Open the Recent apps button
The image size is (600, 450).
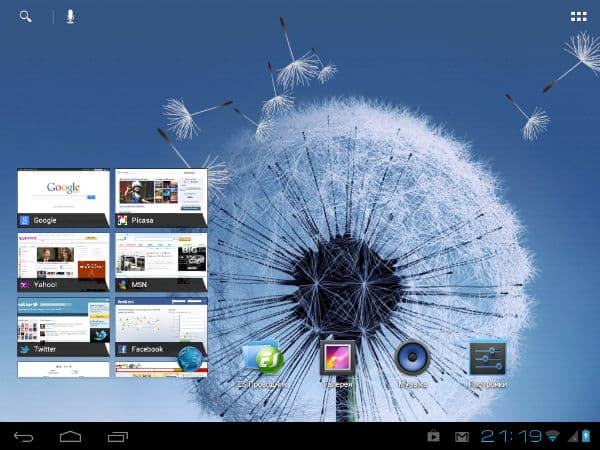tap(117, 437)
